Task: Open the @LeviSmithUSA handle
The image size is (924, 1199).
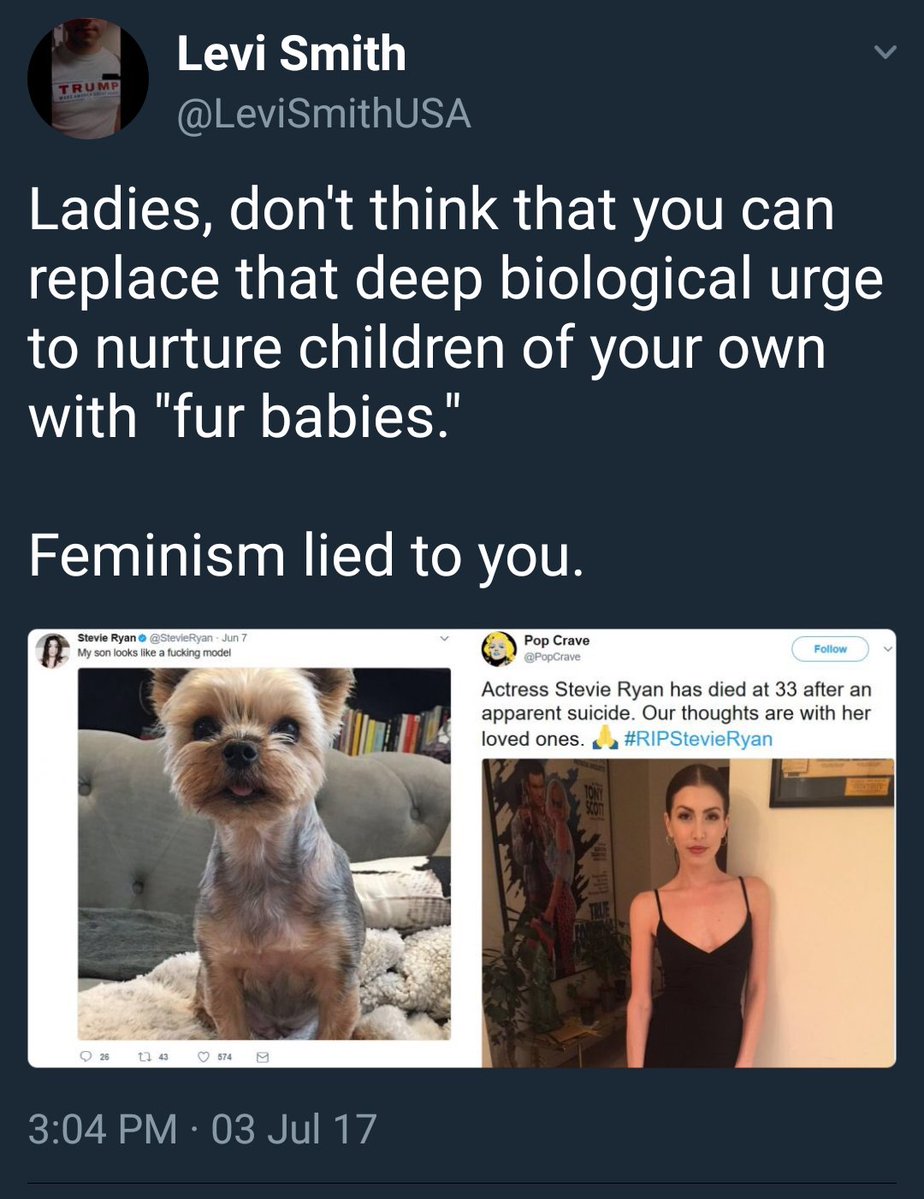Action: tap(324, 114)
